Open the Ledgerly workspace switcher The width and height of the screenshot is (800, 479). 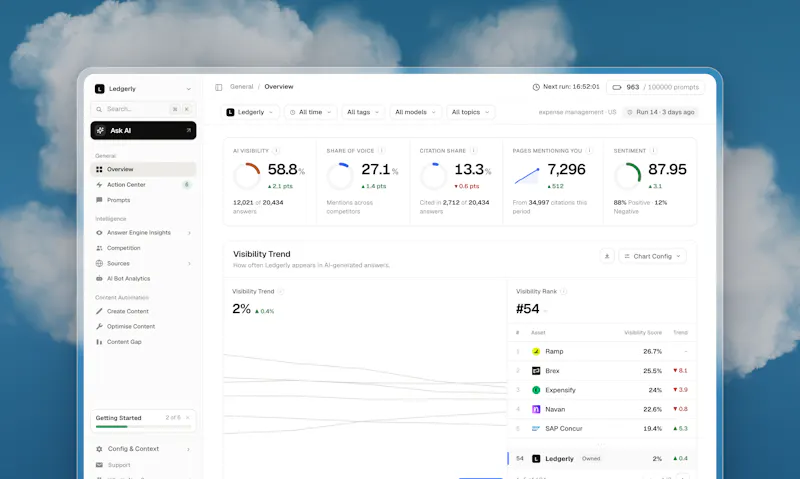[x=143, y=89]
